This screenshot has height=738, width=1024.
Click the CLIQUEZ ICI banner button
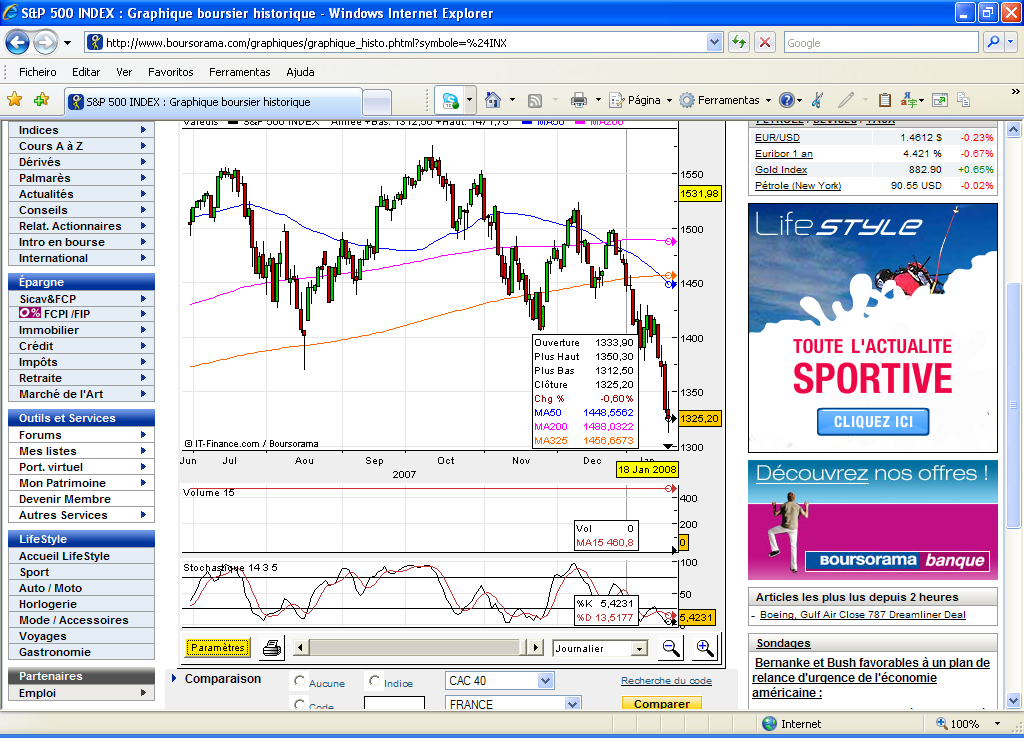click(x=873, y=422)
